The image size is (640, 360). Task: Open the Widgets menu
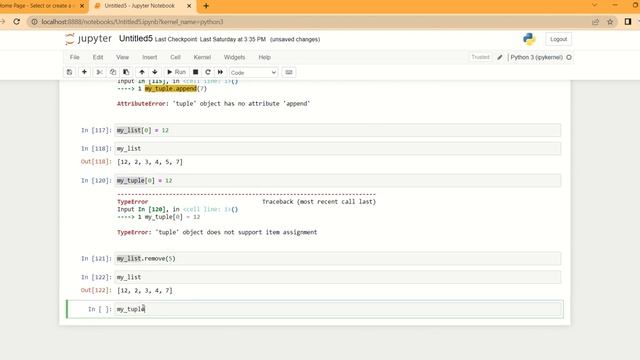[x=234, y=57]
